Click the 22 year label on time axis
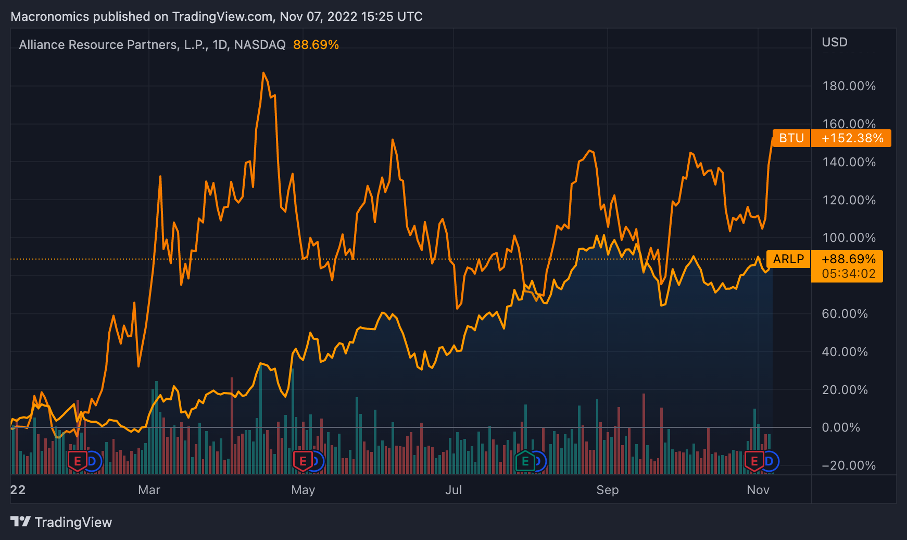The image size is (908, 540). pyautogui.click(x=18, y=490)
